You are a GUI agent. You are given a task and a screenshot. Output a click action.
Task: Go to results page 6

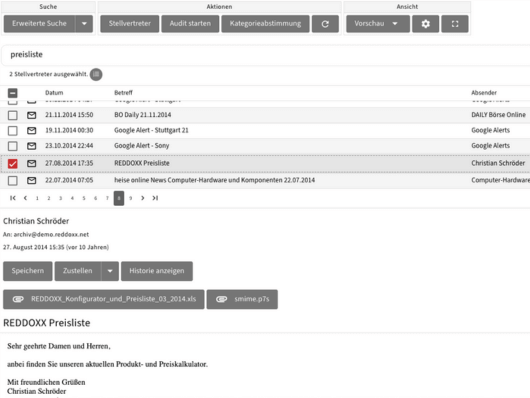coord(95,198)
